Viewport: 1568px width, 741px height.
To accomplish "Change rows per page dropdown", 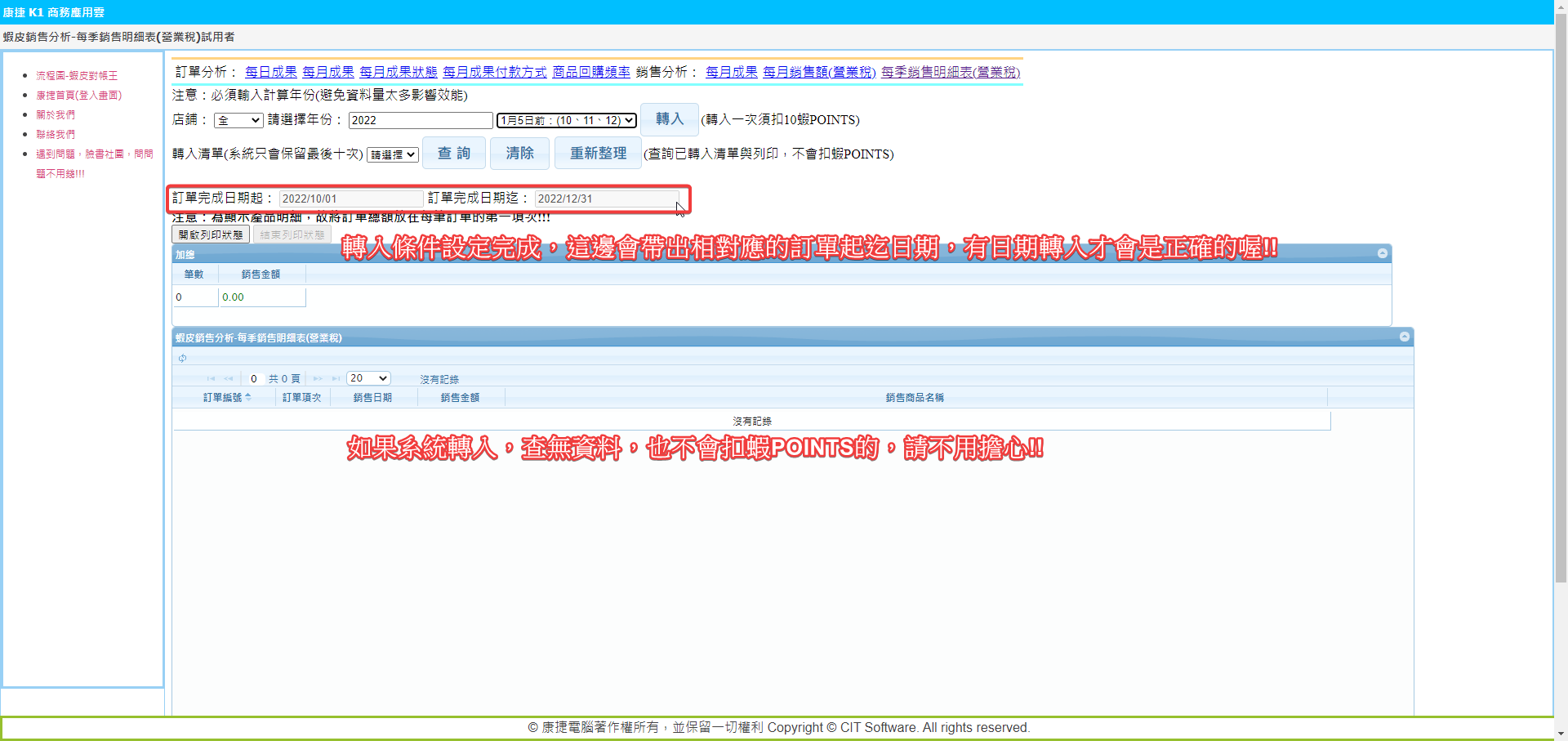I will (368, 378).
